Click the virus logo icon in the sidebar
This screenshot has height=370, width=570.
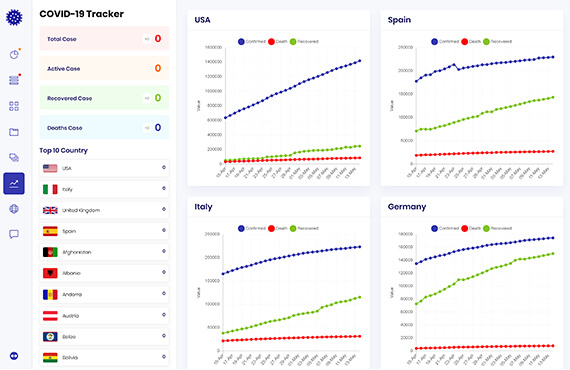[x=14, y=17]
